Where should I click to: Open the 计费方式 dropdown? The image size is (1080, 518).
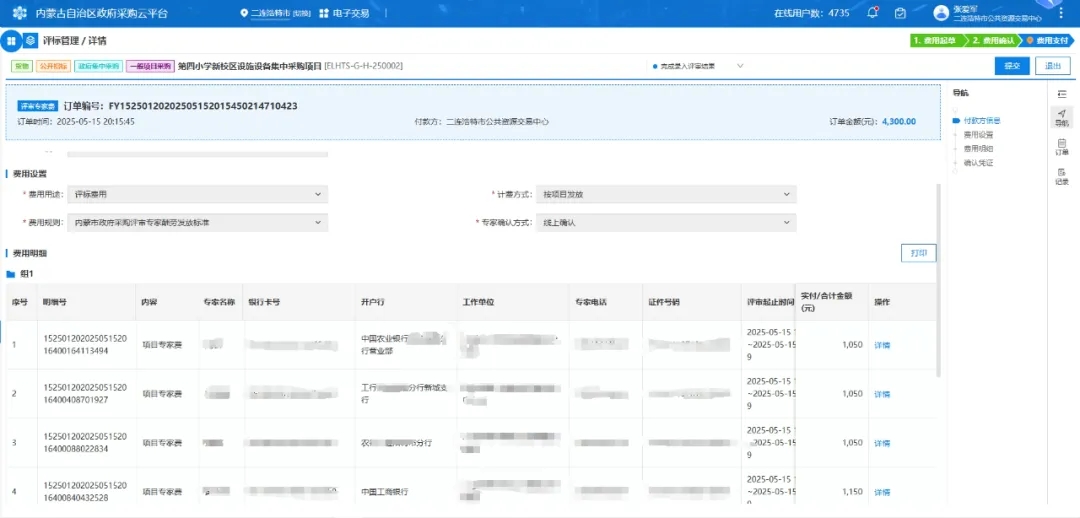(666, 194)
